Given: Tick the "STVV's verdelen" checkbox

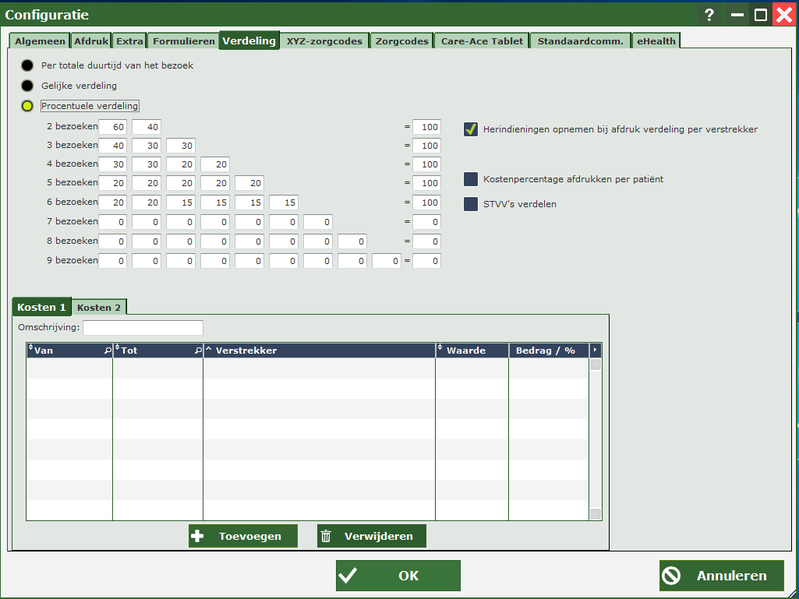Looking at the screenshot, I should coord(471,204).
